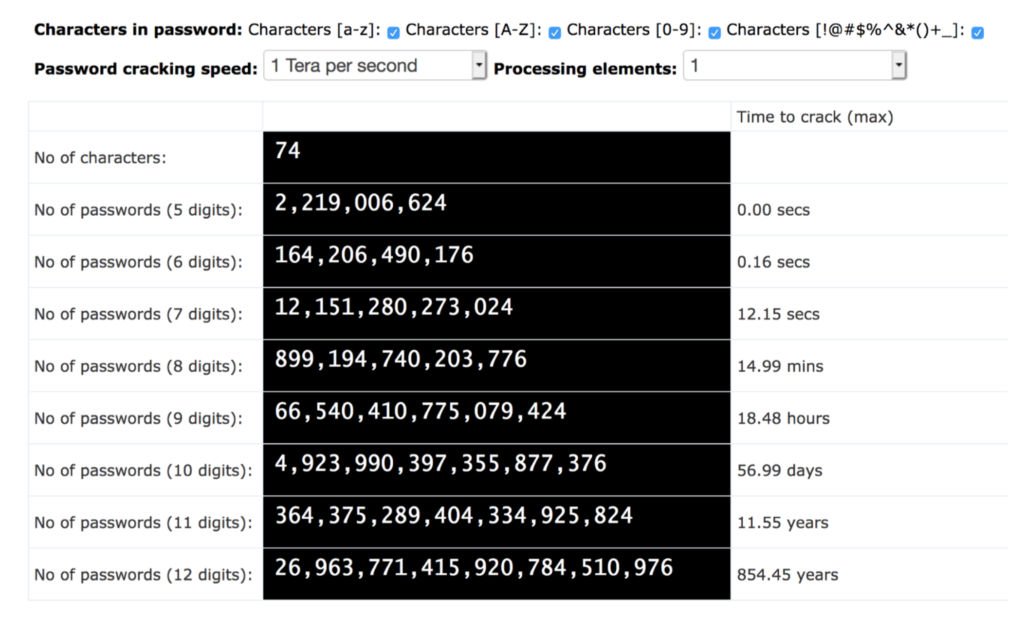The width and height of the screenshot is (1024, 640).
Task: Uncheck the Characters [a-z] checkbox
Action: coord(393,33)
